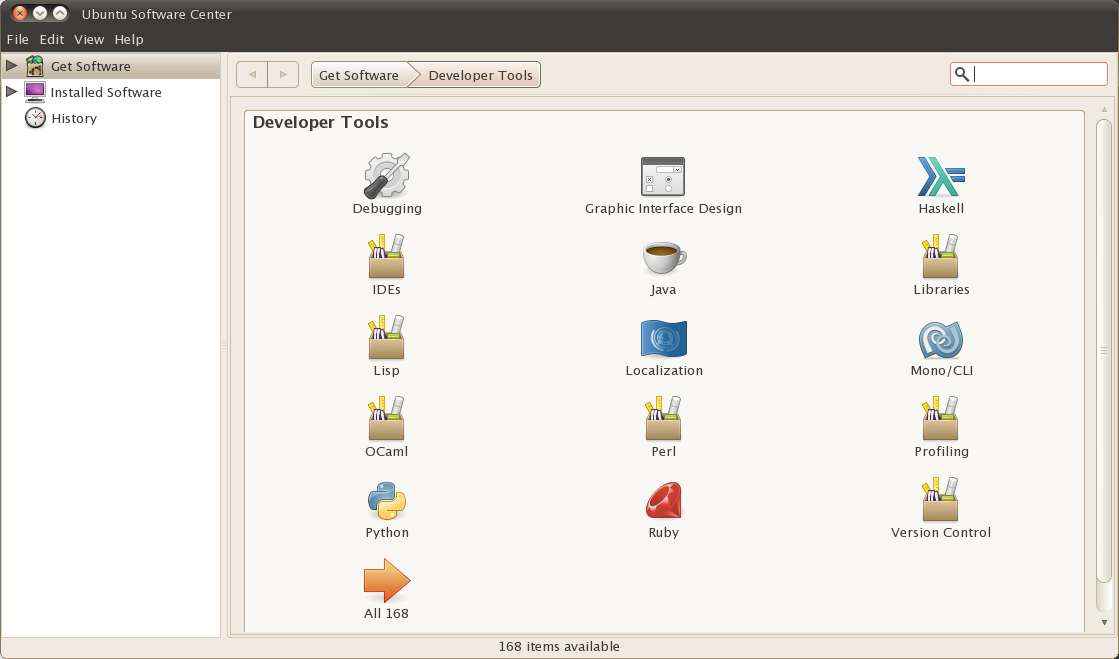Select the History sidebar label
Screen dimensions: 1119x659
[x=74, y=119]
